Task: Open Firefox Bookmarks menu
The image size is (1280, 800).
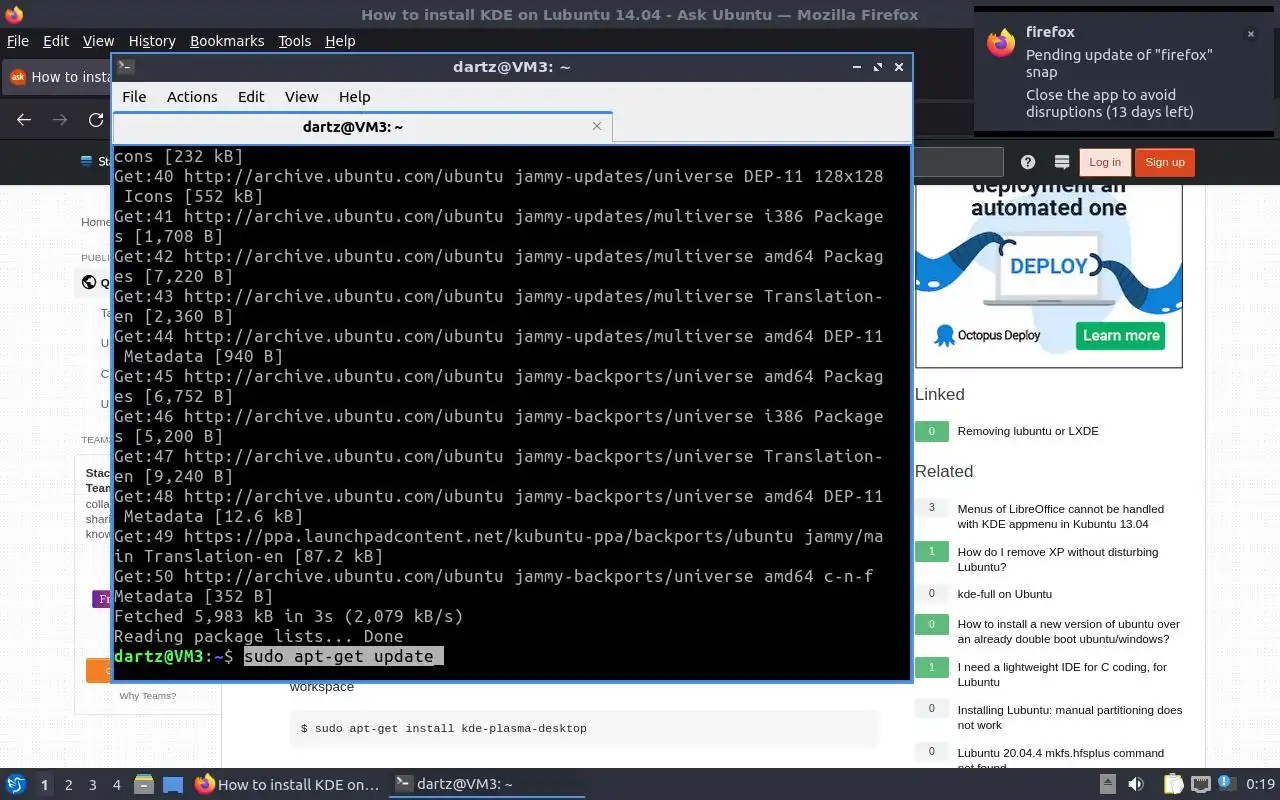Action: 227,41
